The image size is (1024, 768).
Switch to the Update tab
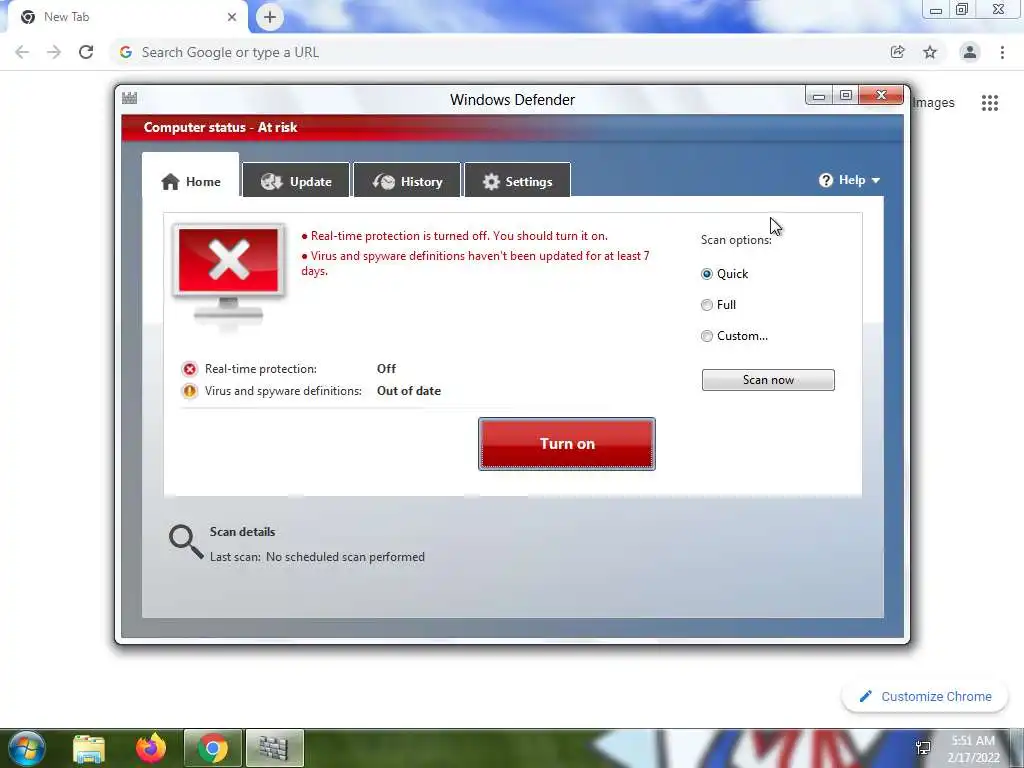(x=296, y=181)
